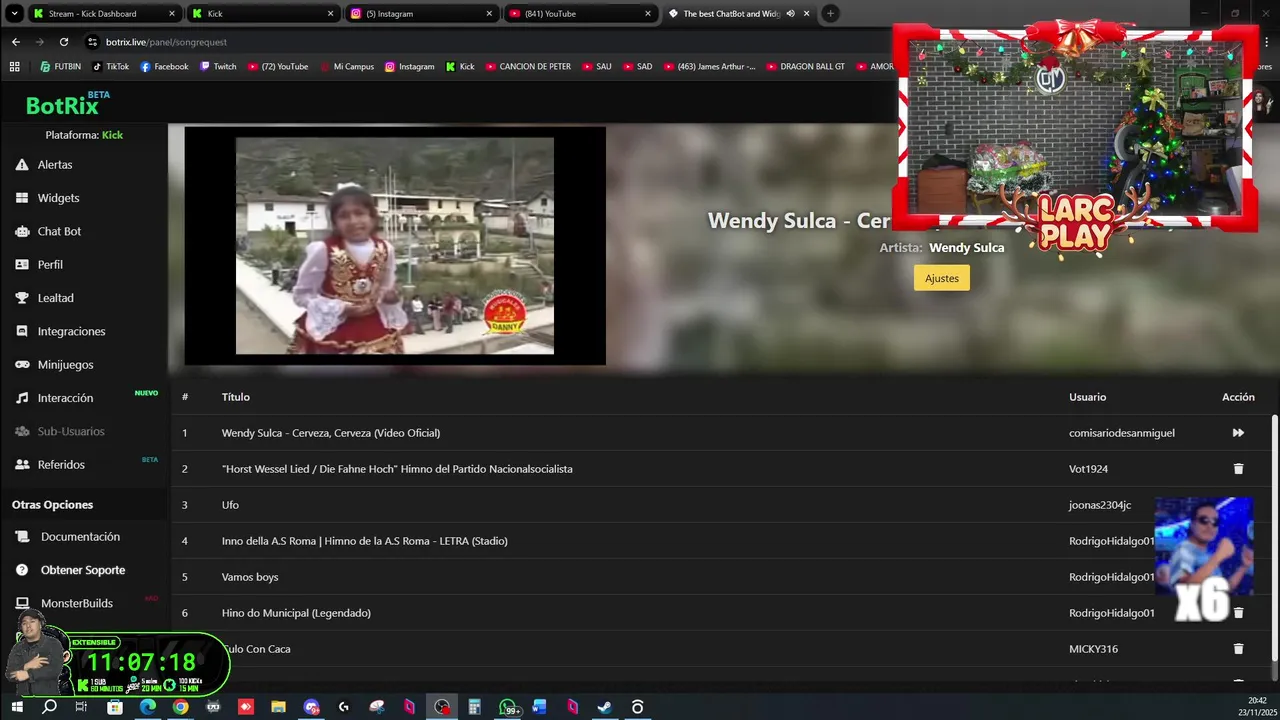The width and height of the screenshot is (1280, 720).
Task: Reload the botrix.live page
Action: pyautogui.click(x=64, y=42)
